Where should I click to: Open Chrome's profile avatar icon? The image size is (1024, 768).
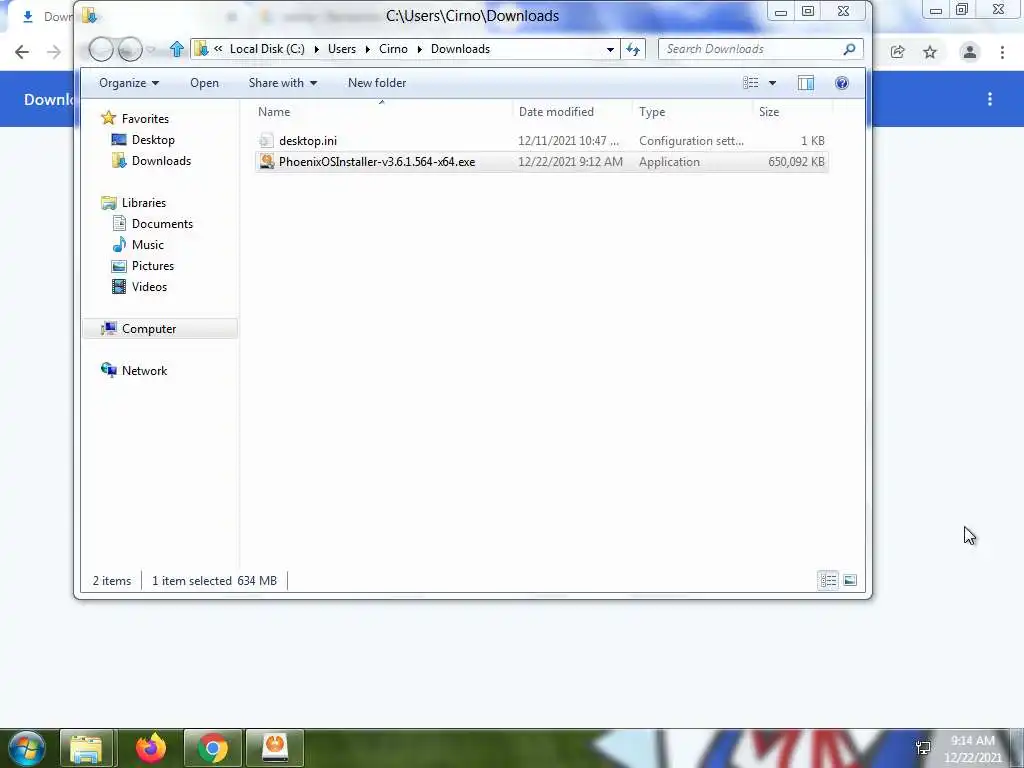tap(970, 52)
